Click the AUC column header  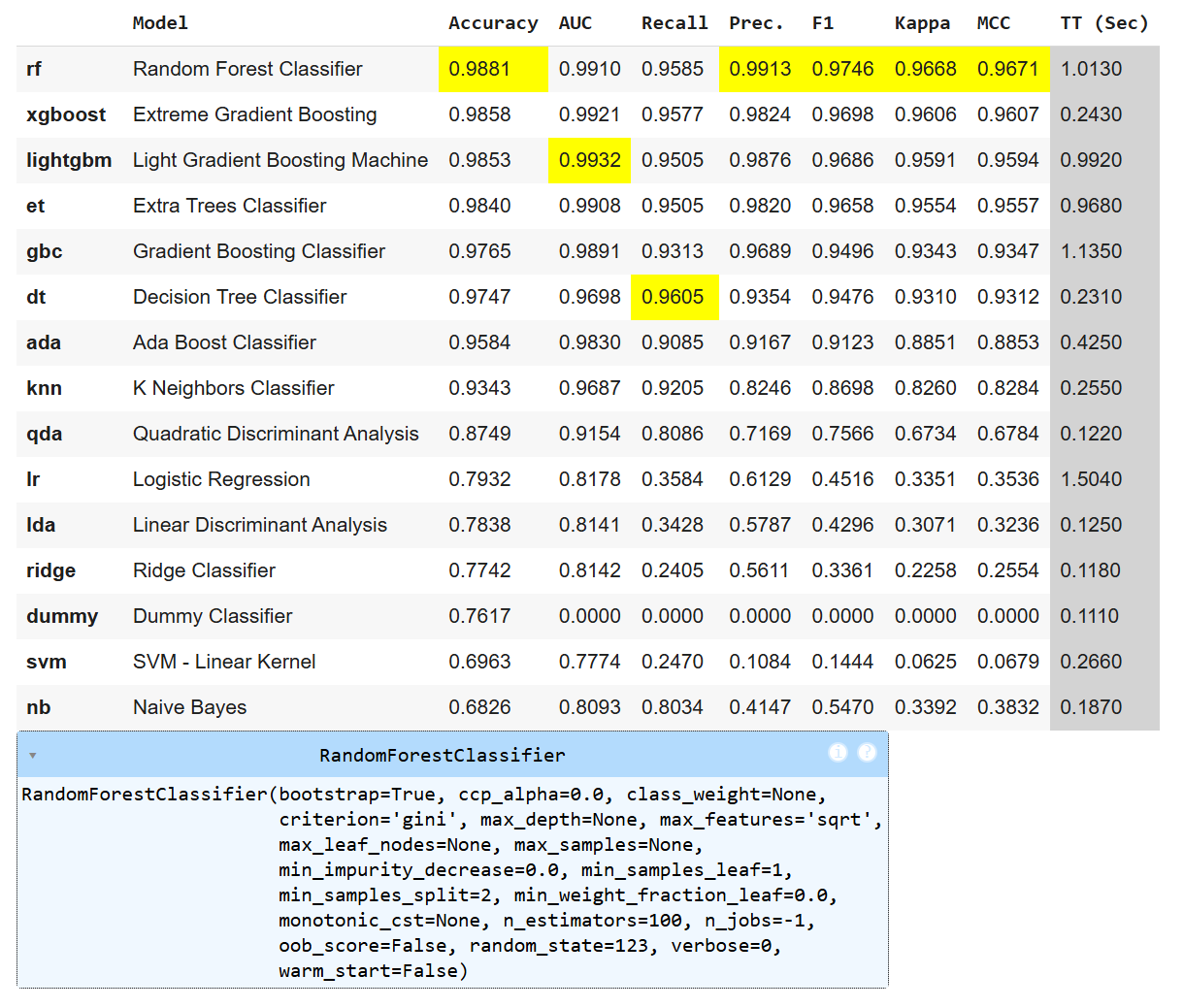(575, 23)
